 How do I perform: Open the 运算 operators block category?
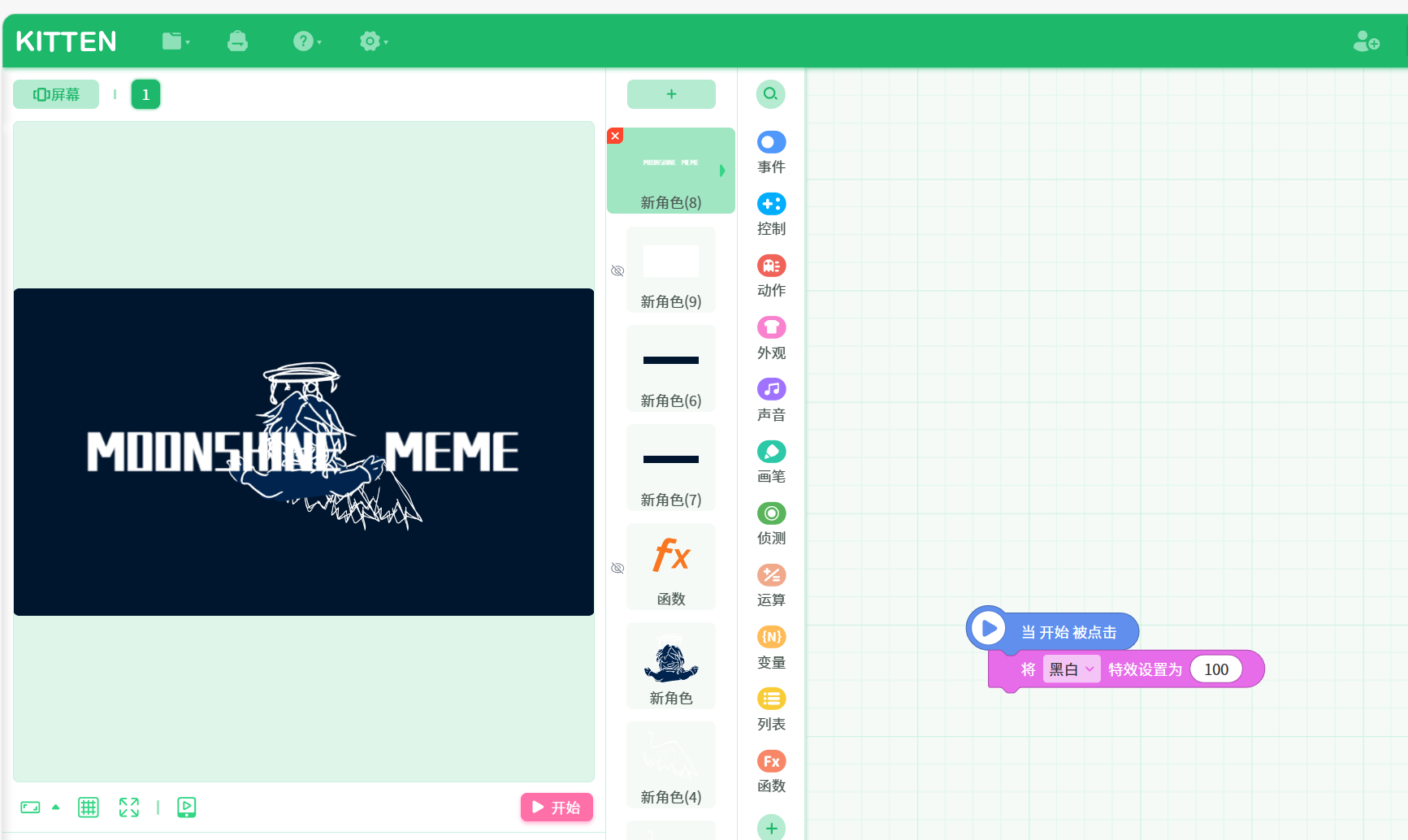(771, 587)
